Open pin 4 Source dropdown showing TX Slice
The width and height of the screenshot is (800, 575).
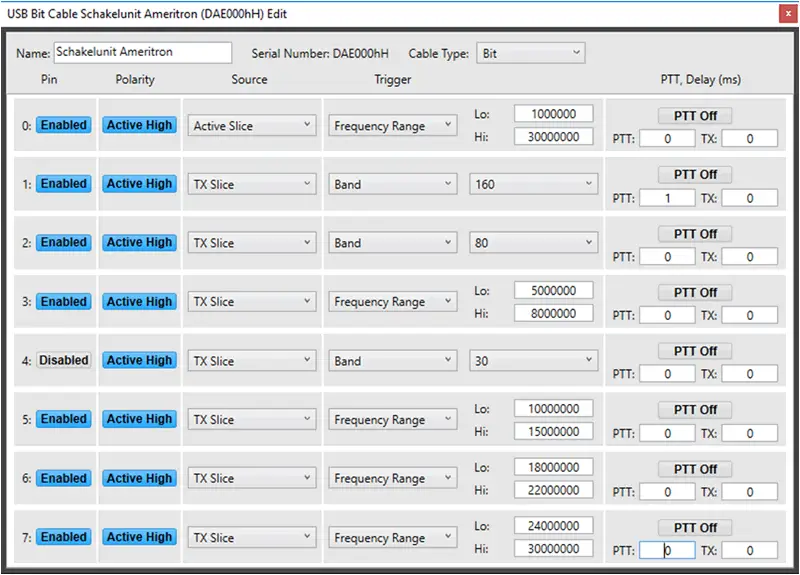[x=252, y=361]
